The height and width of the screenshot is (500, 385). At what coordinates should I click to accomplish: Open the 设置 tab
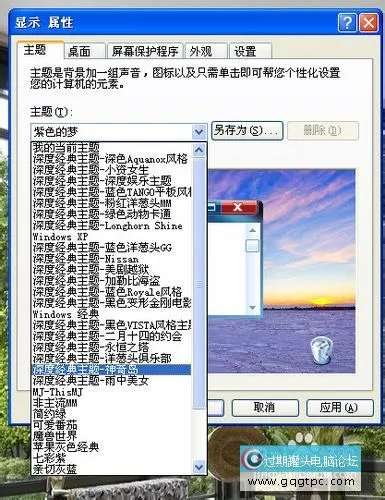tap(250, 51)
